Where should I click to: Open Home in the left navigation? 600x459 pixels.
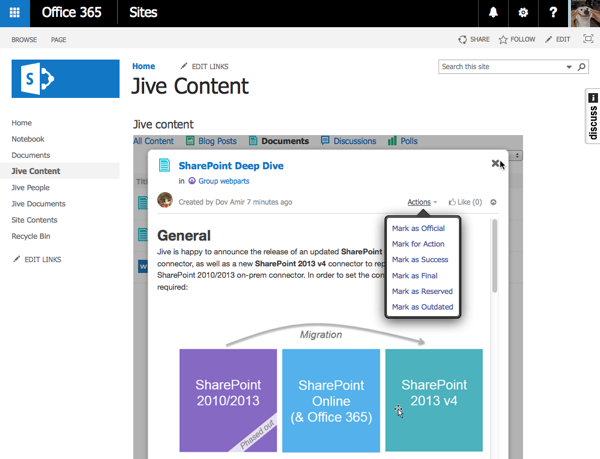pos(21,123)
